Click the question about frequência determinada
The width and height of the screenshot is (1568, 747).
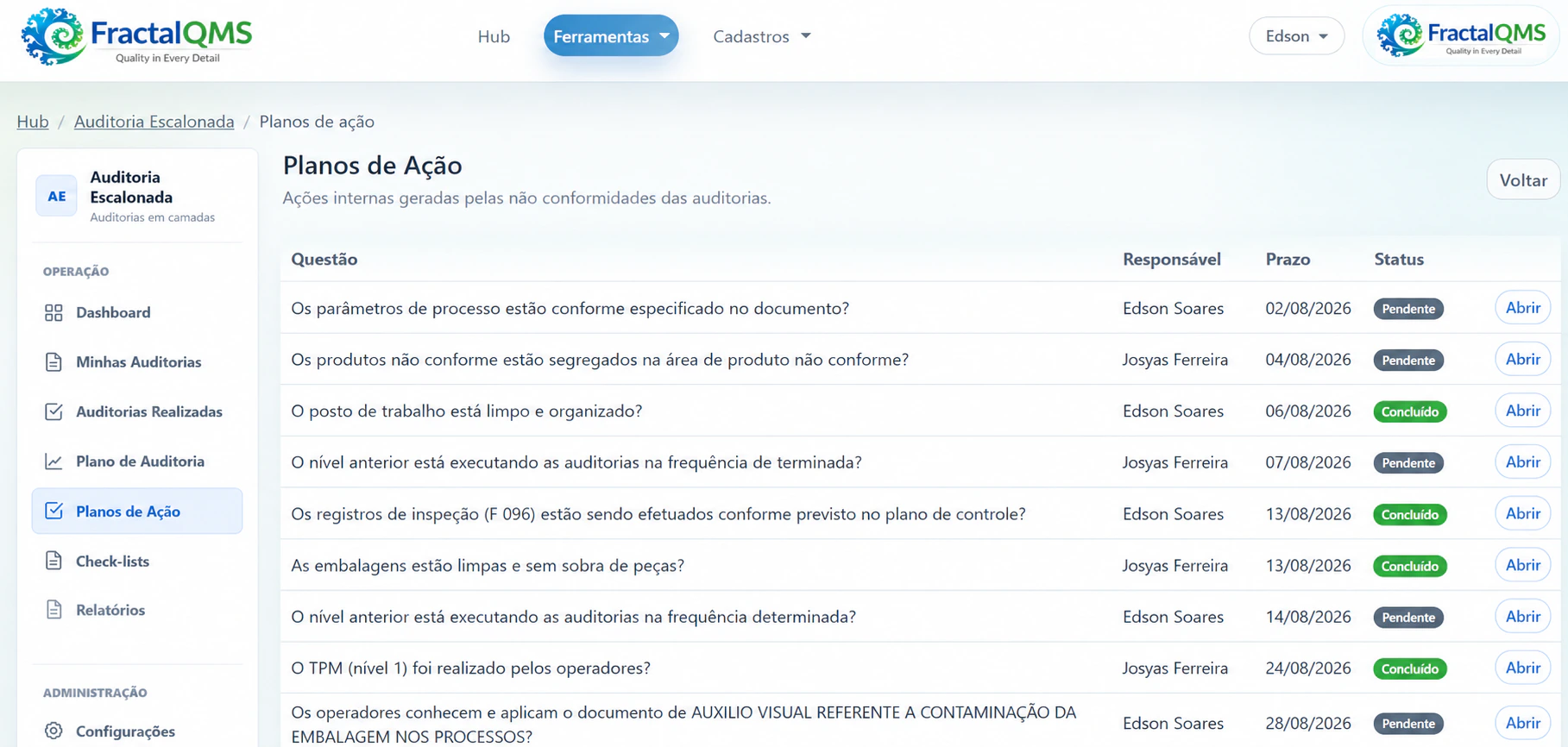[573, 617]
